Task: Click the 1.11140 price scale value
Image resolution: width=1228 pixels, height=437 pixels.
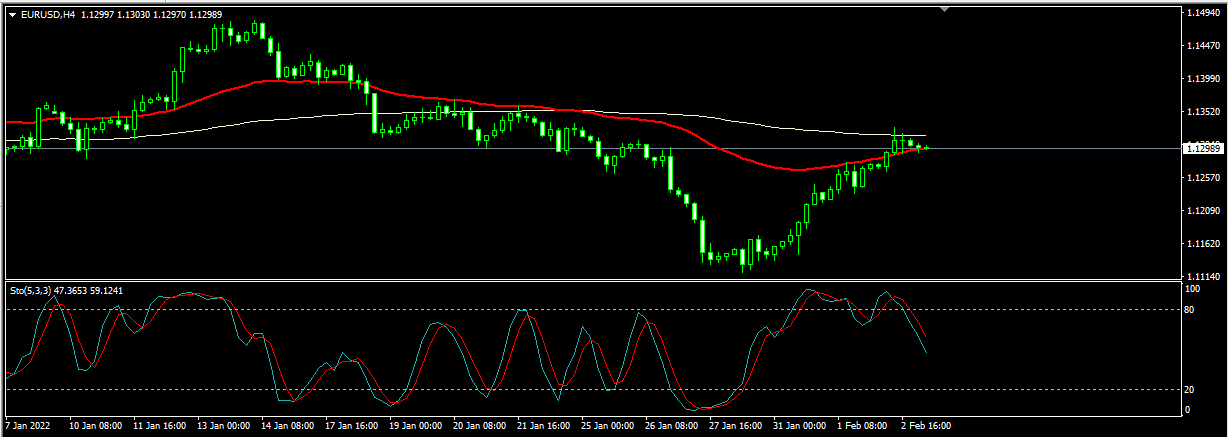Action: pyautogui.click(x=1202, y=276)
